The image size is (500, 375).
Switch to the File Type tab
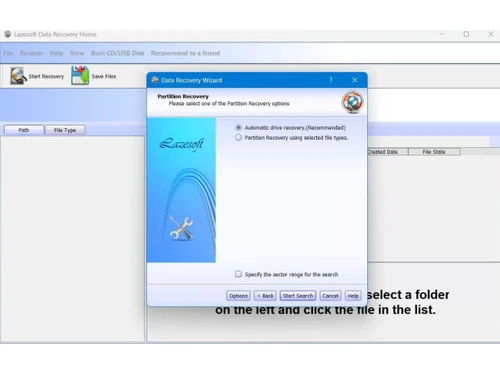pyautogui.click(x=65, y=130)
